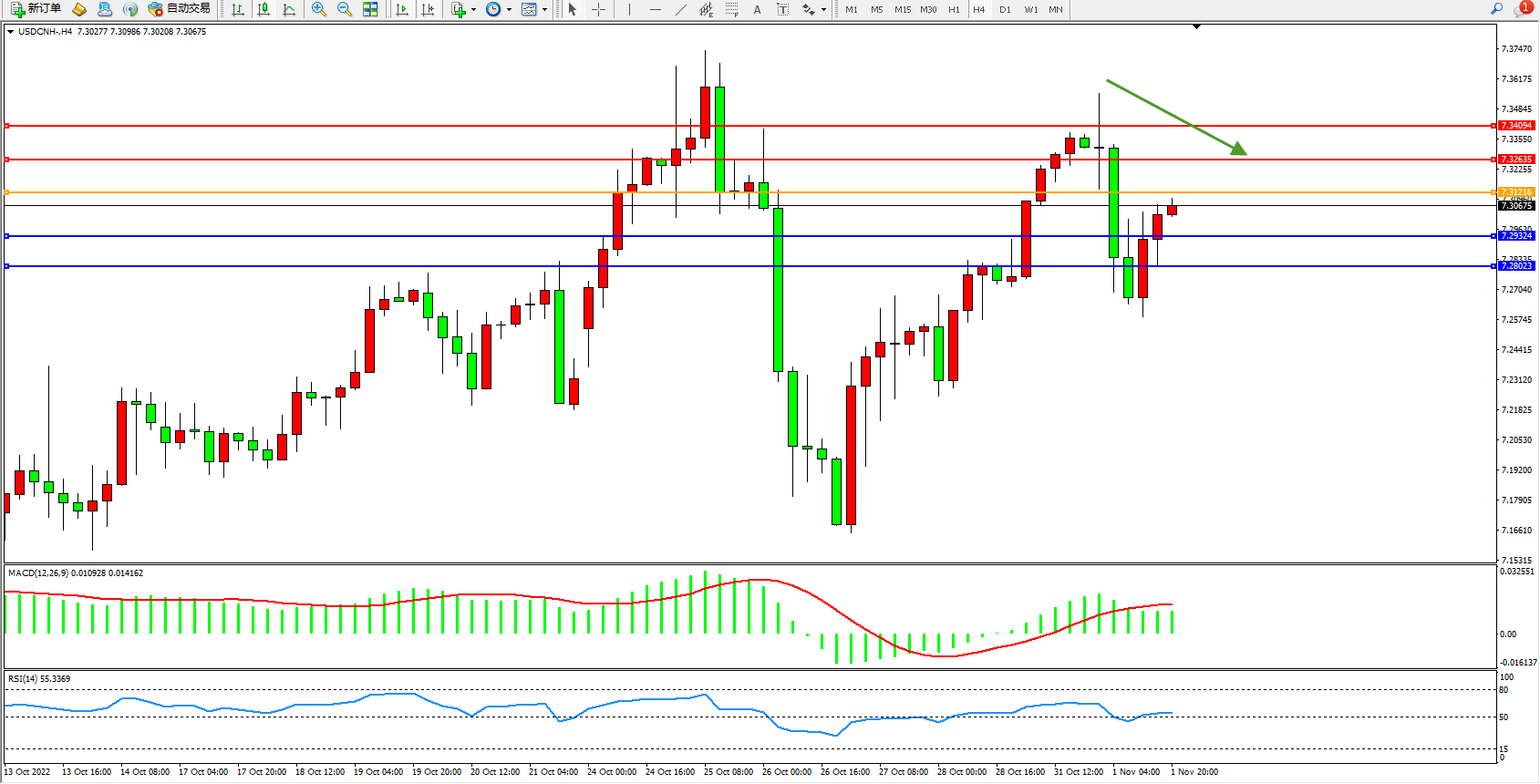
Task: Click the Tile Windows icon
Action: 370,9
